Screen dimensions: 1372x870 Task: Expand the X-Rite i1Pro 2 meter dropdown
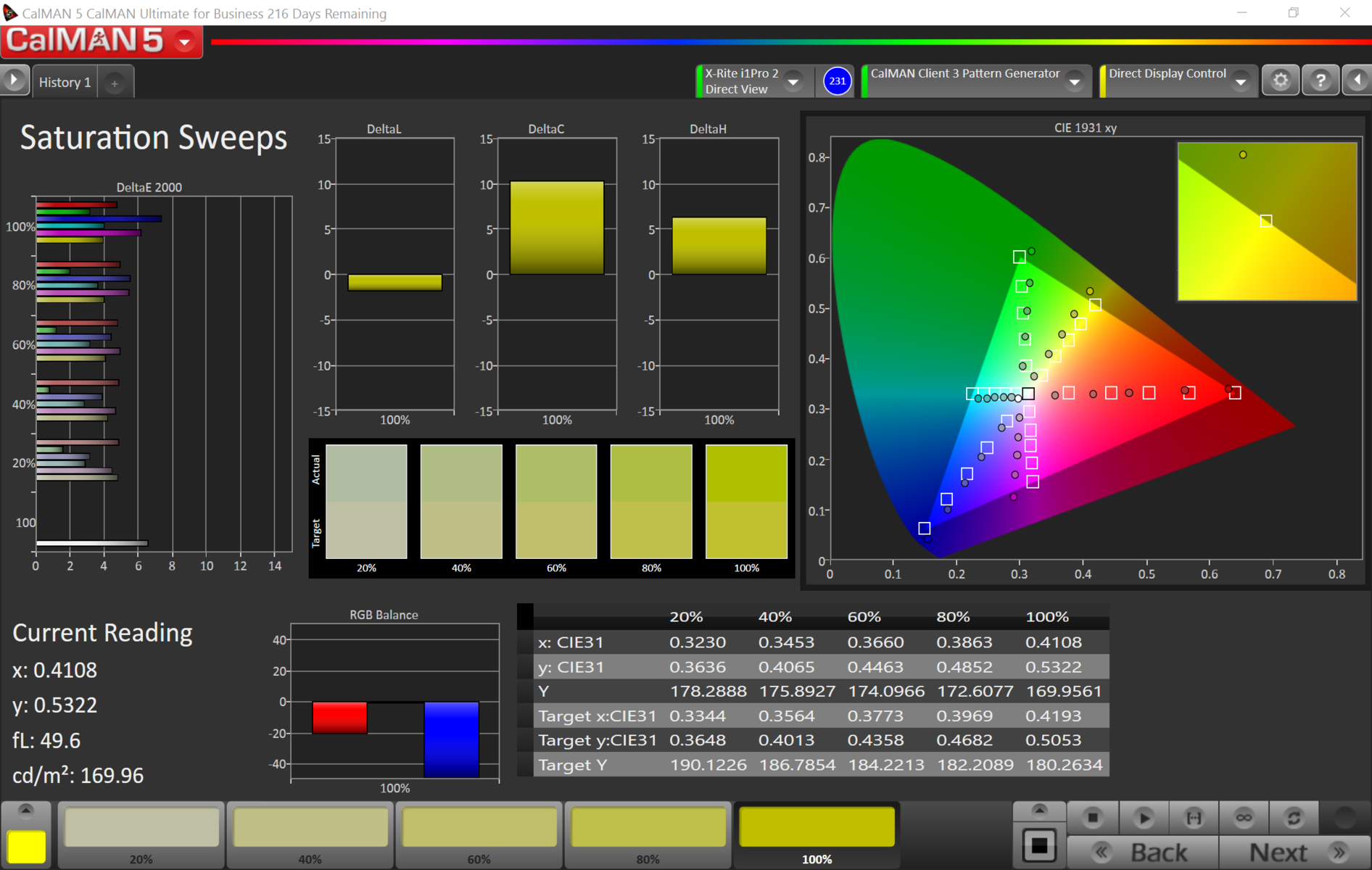(x=793, y=81)
